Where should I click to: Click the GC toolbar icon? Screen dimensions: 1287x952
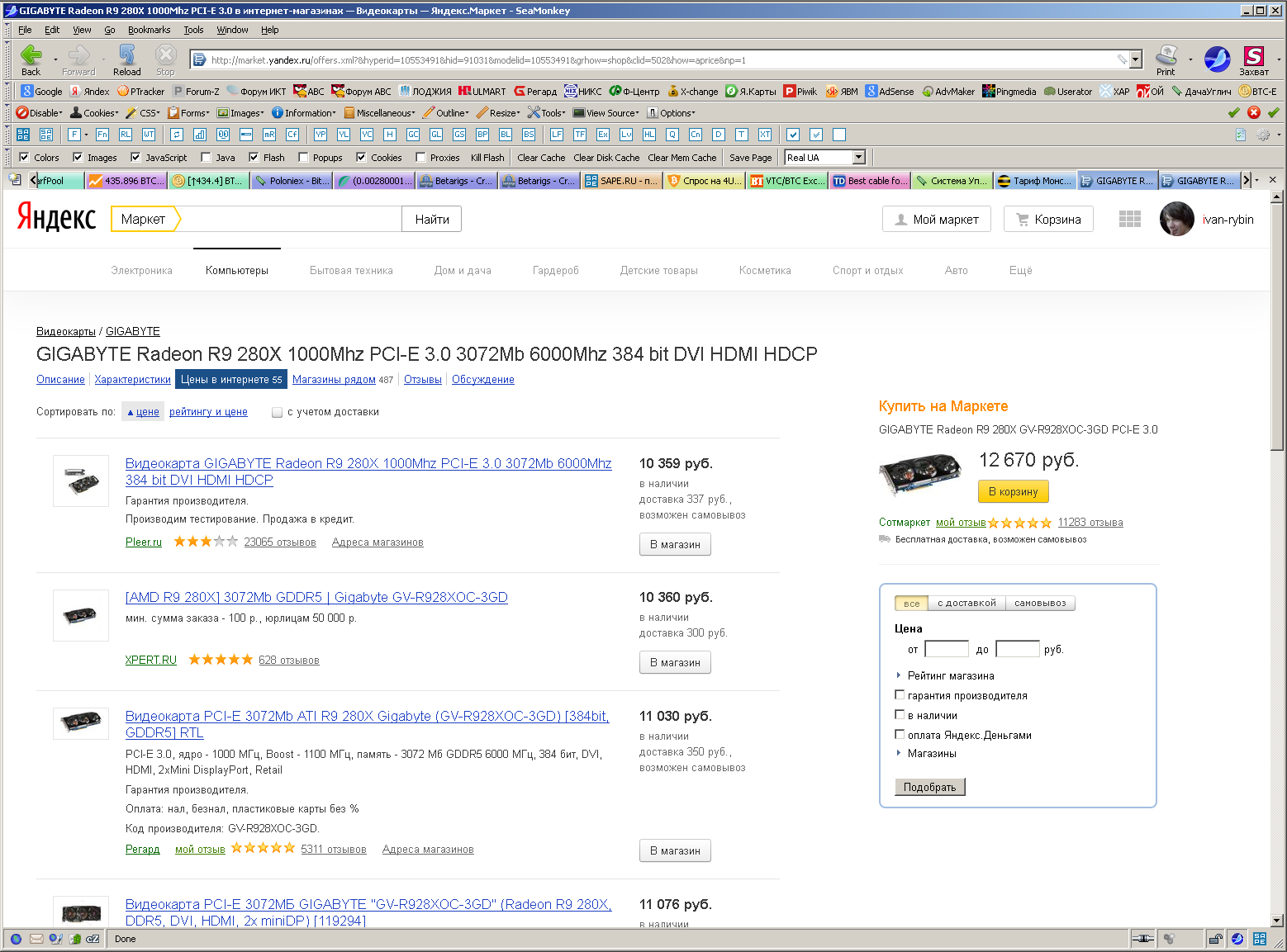(413, 135)
